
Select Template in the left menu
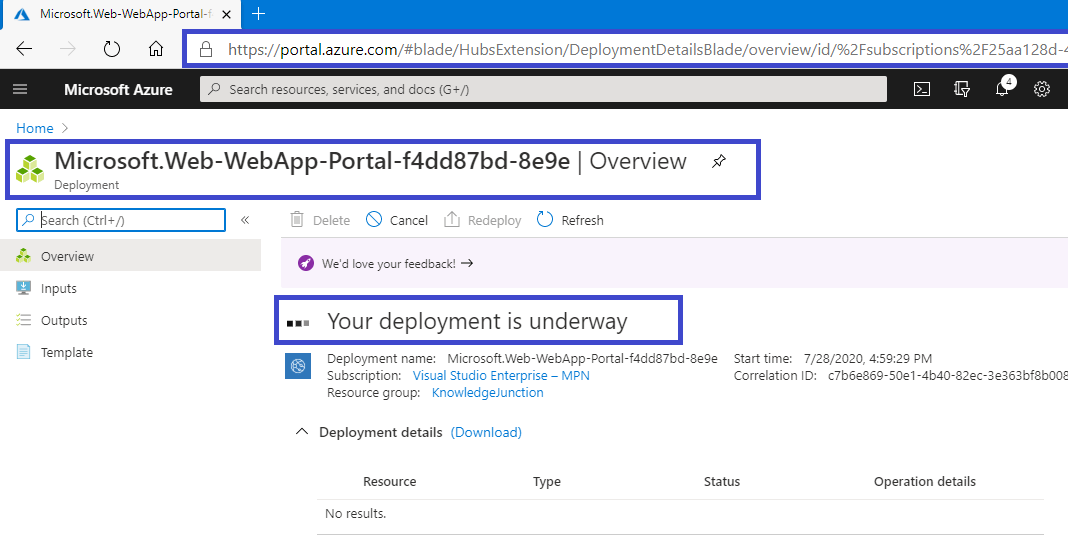pos(130,352)
